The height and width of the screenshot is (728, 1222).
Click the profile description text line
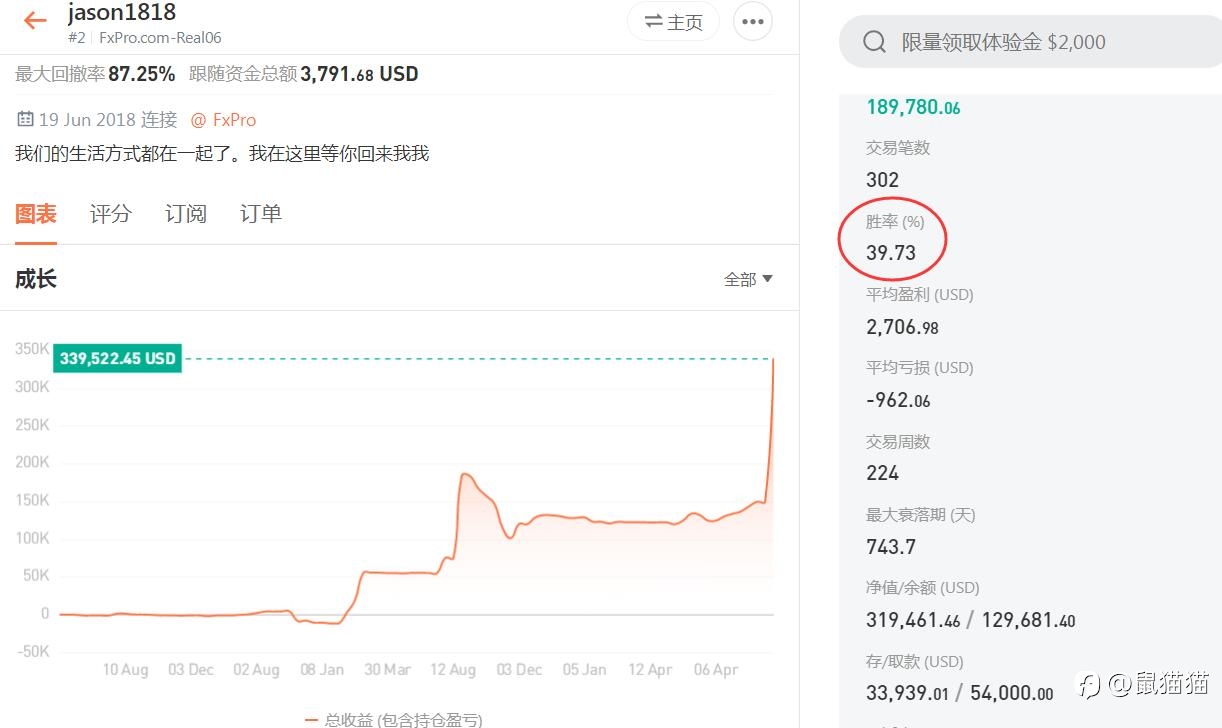[222, 154]
